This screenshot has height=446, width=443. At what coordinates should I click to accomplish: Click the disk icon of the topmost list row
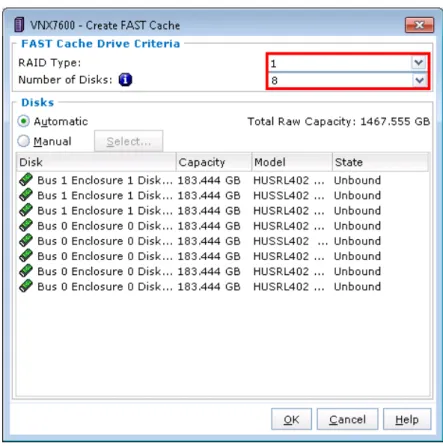[26, 180]
